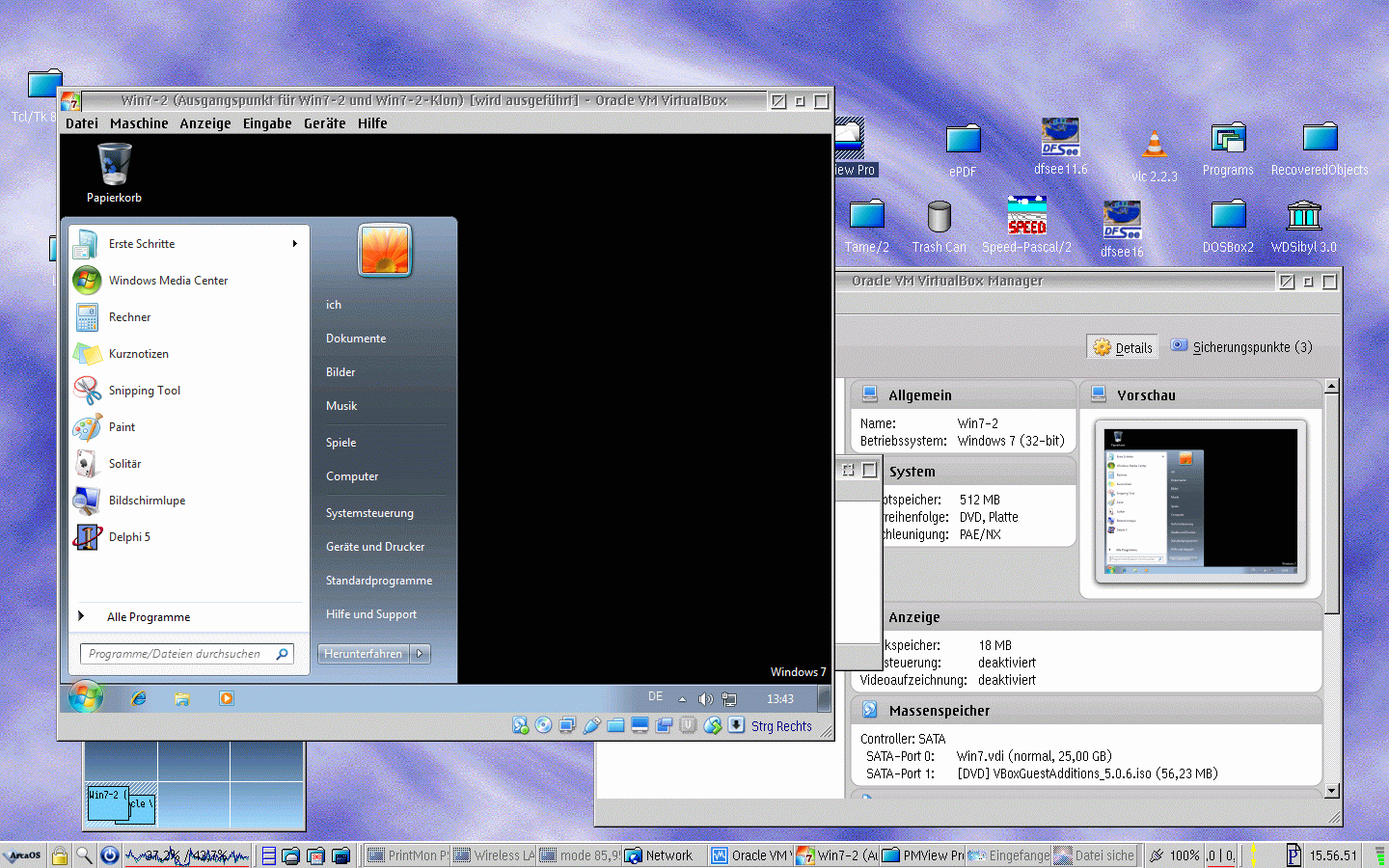Click the video capture status icon
The image size is (1389, 868).
pos(664,725)
